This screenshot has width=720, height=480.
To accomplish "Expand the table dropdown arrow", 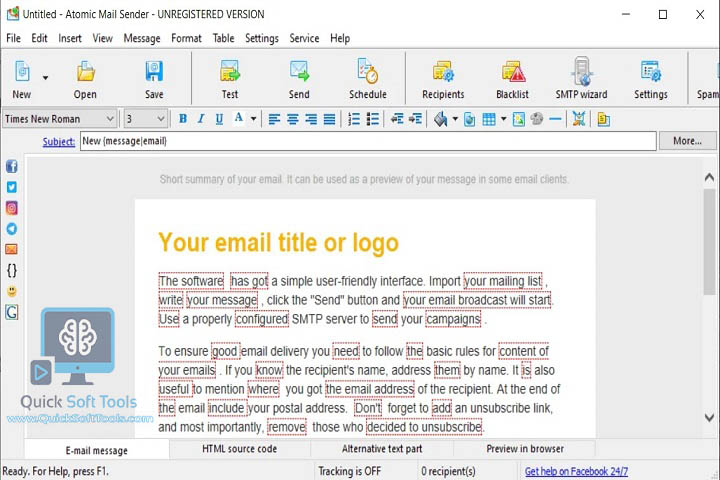I will (x=504, y=119).
